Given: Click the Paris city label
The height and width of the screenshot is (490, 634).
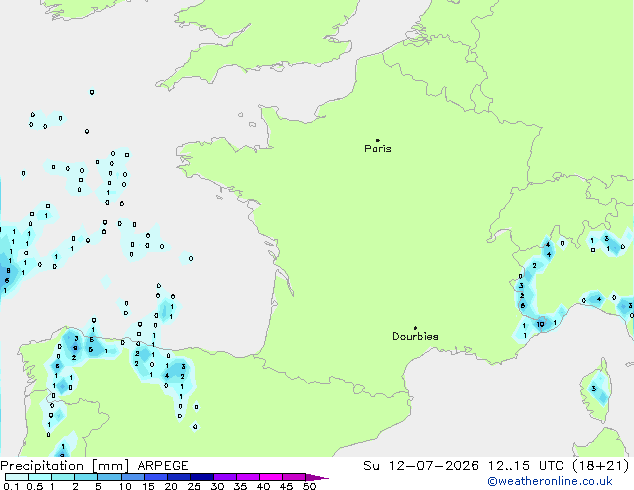Looking at the screenshot, I should pos(378,149).
